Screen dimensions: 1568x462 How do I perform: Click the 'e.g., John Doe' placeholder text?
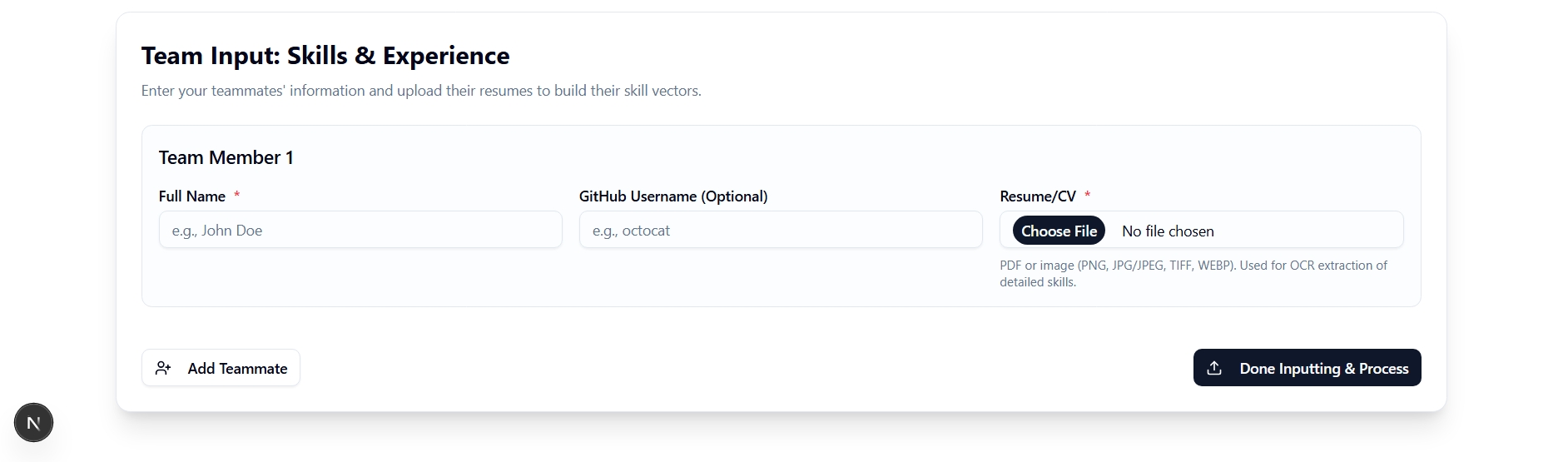tap(217, 231)
